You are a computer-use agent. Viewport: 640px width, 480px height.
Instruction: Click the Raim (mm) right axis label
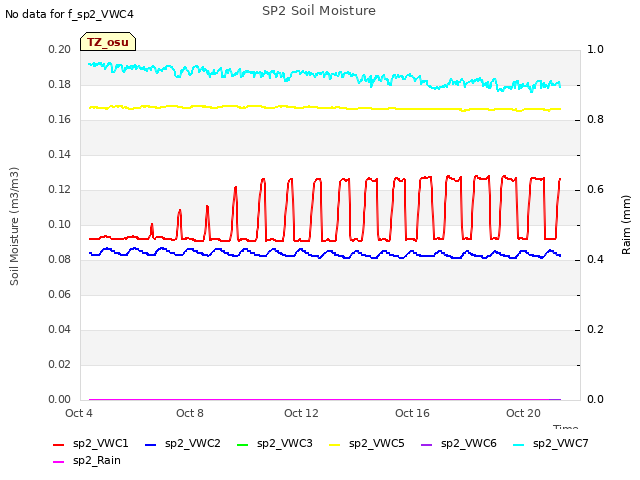[626, 225]
